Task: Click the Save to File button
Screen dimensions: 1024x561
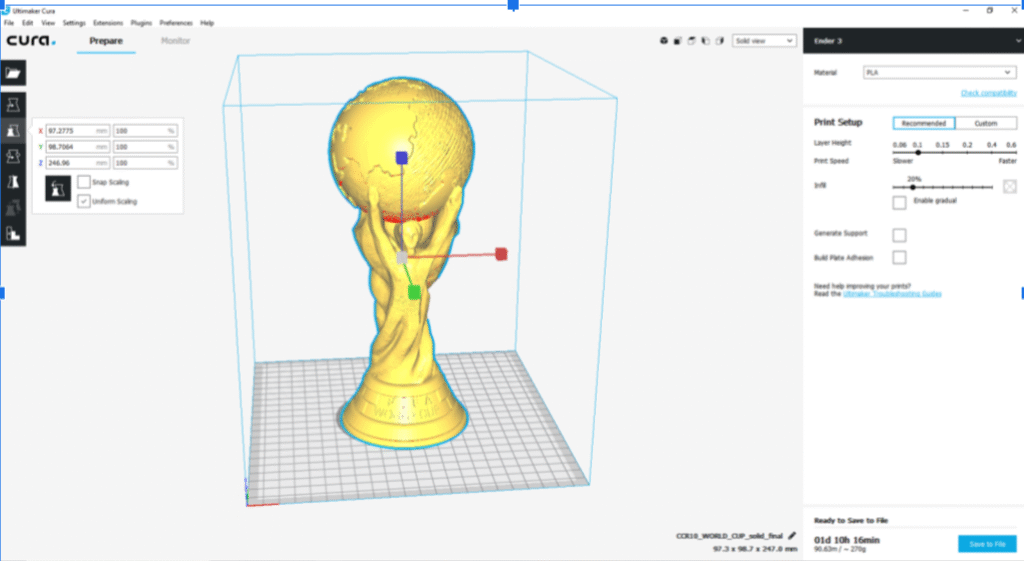Action: [x=987, y=544]
